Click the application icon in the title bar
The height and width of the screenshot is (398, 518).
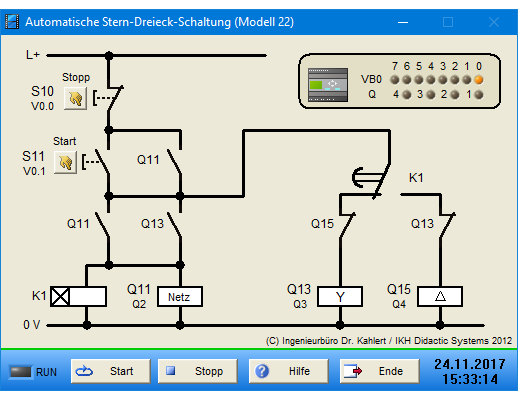click(12, 22)
